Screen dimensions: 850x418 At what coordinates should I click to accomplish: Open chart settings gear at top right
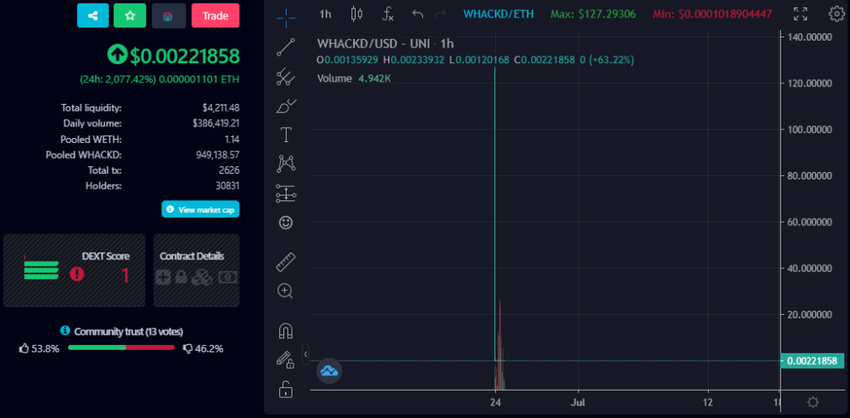(x=836, y=14)
